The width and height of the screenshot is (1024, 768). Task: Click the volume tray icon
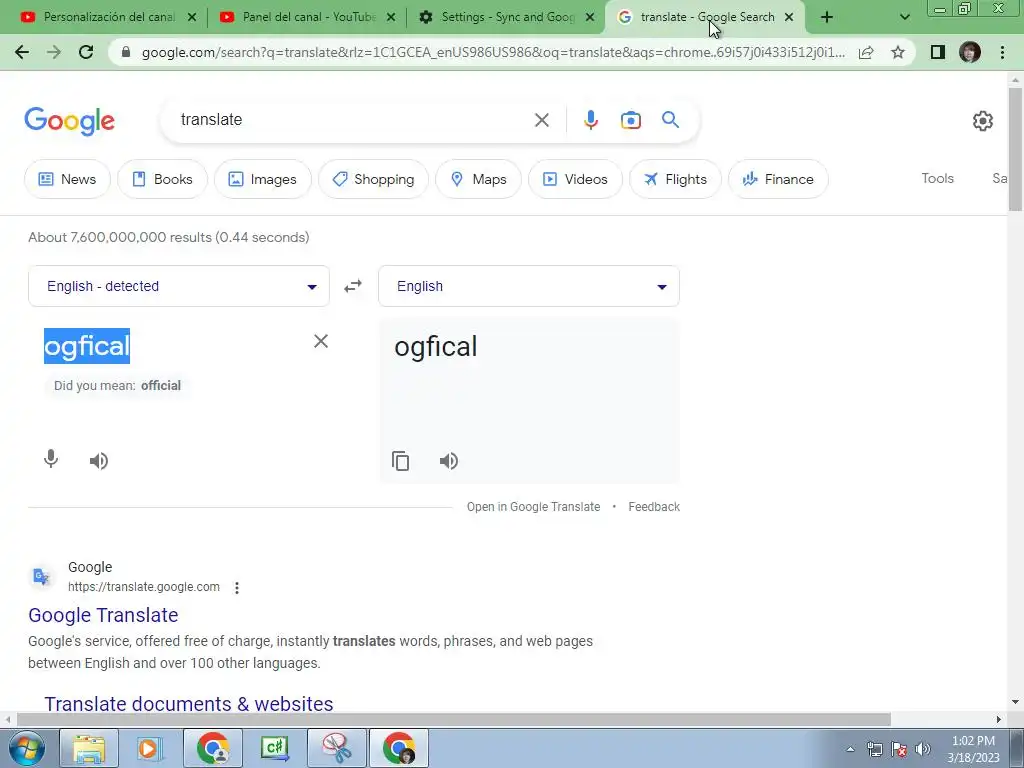(923, 749)
